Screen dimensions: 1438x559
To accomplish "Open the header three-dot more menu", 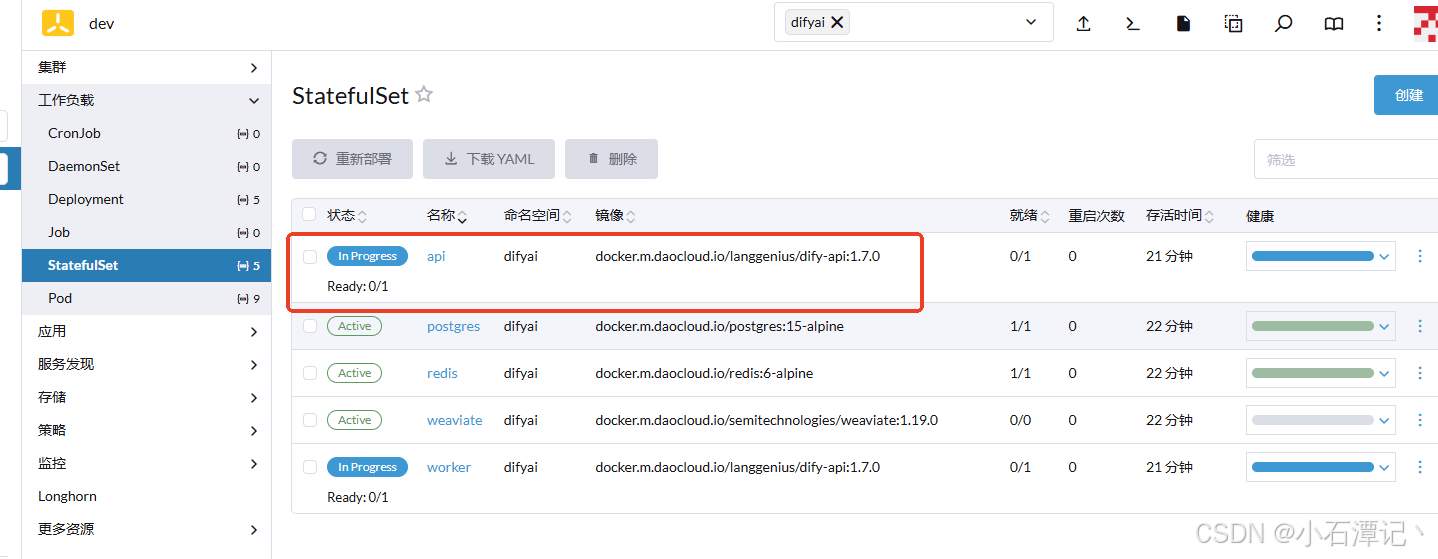I will [x=1379, y=23].
